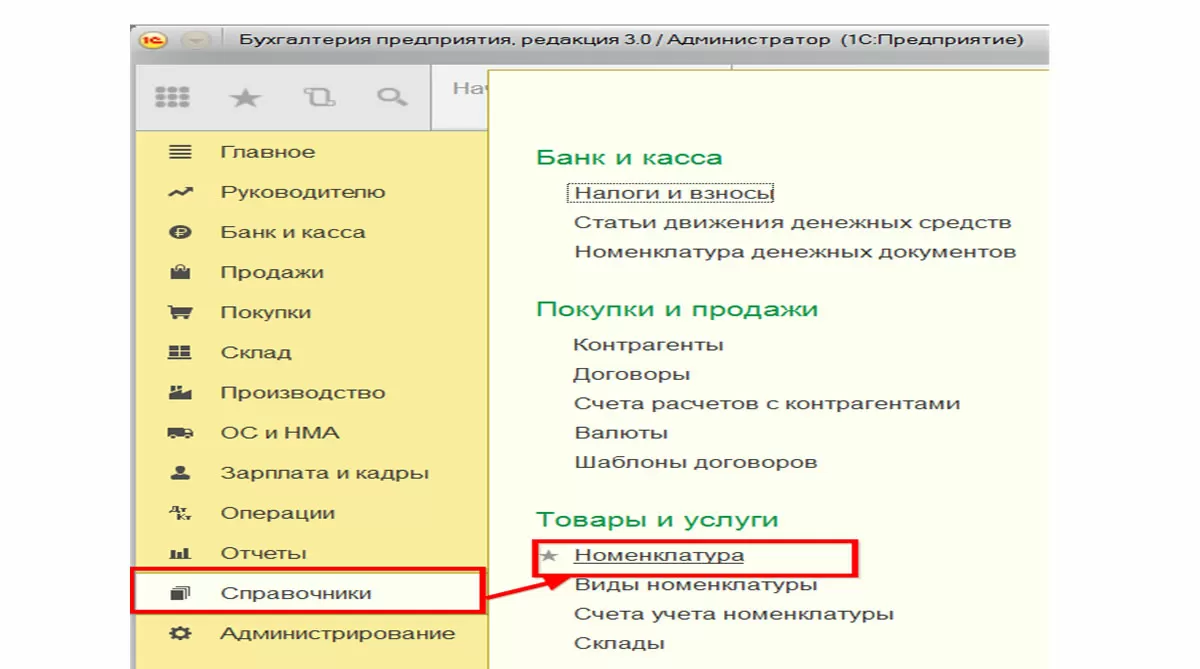Screen dimensions: 1200x669
Task: Open the Favorites star icon in toolbar
Action: point(245,97)
